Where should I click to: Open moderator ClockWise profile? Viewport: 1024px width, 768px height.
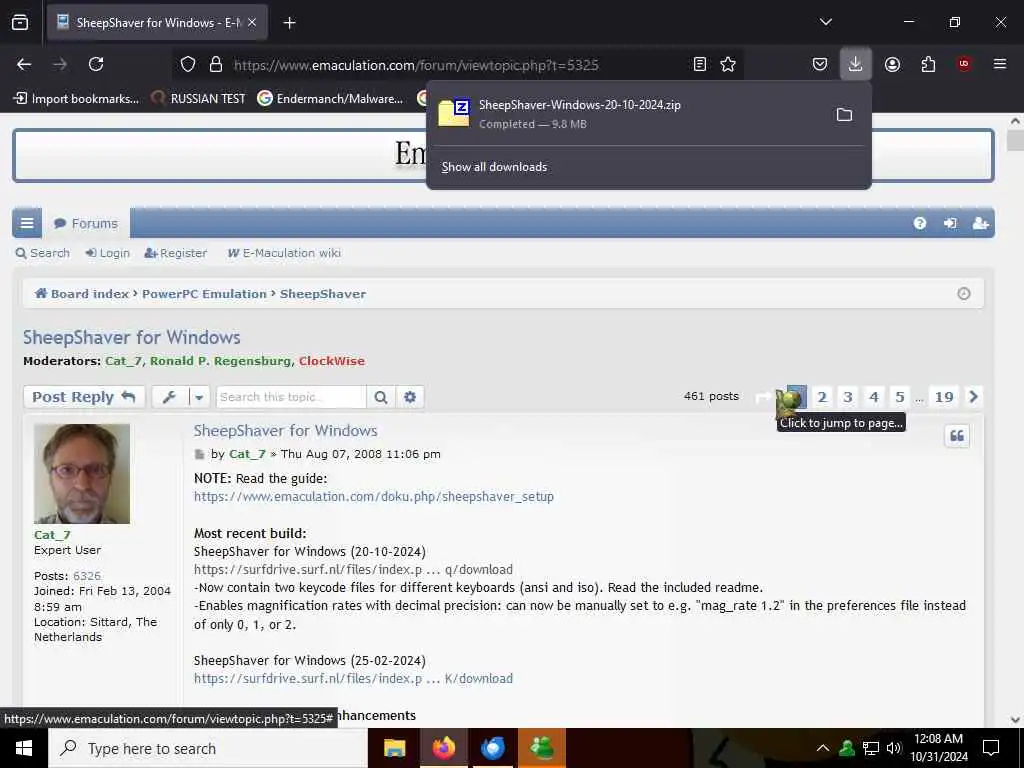332,361
